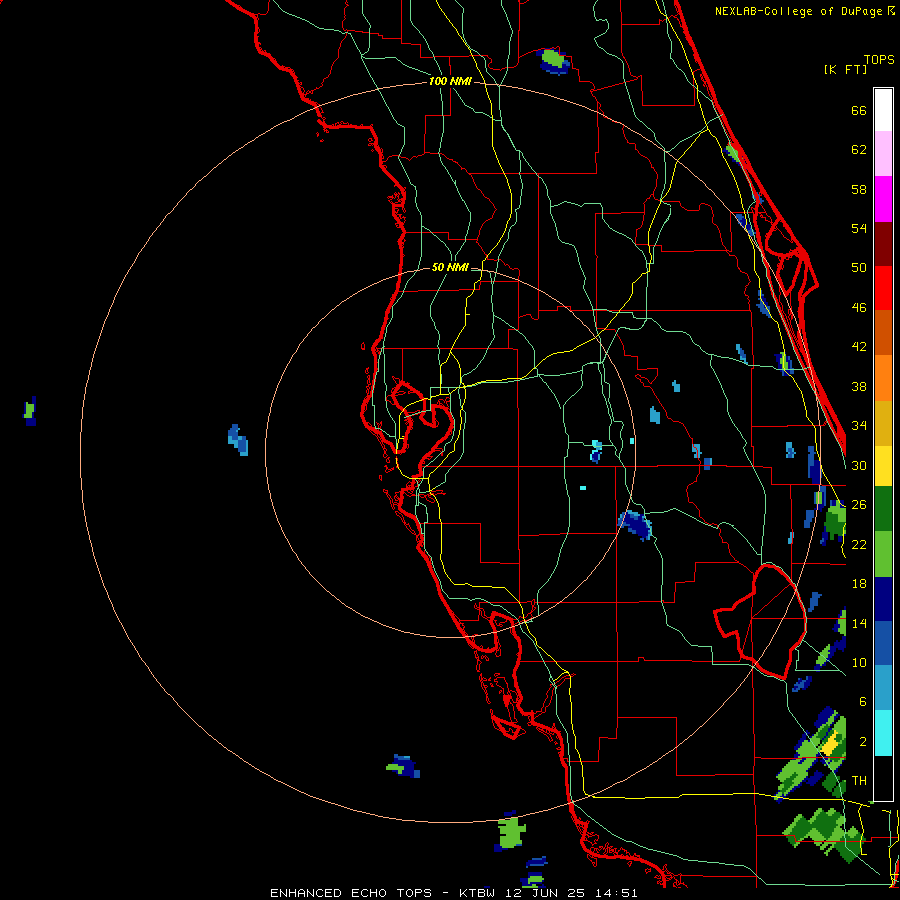The height and width of the screenshot is (900, 900).
Task: Pick the cyan swatch between 6 and 2
Action: click(883, 733)
